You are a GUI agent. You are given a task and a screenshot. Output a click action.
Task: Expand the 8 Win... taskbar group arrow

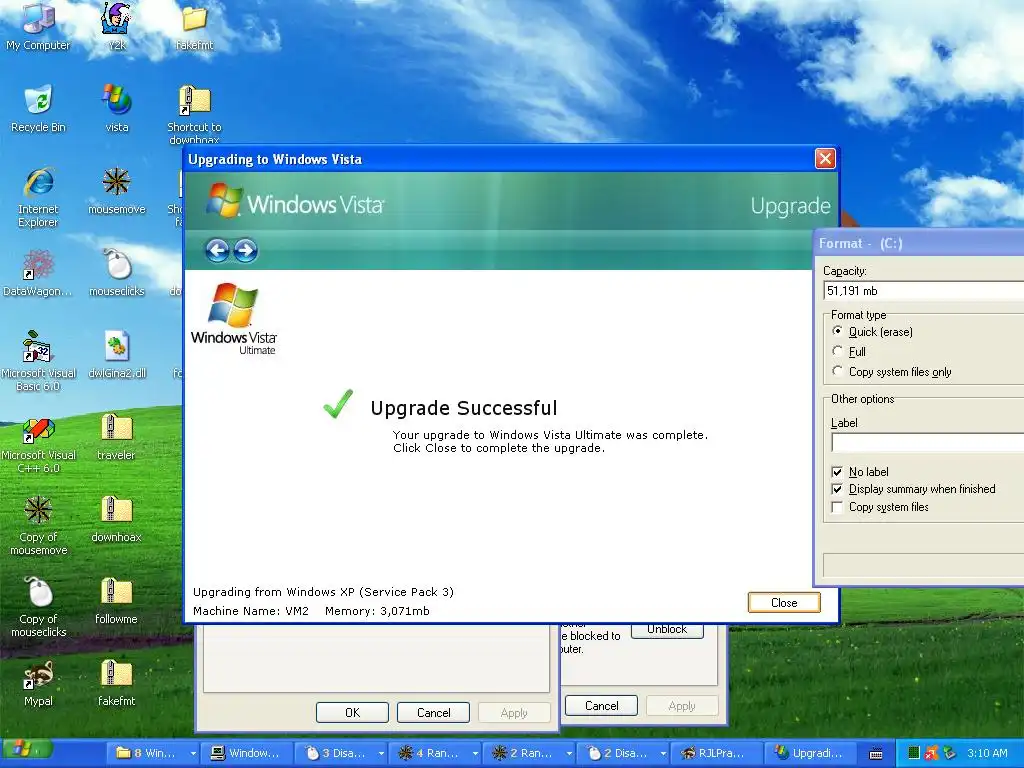[193, 753]
